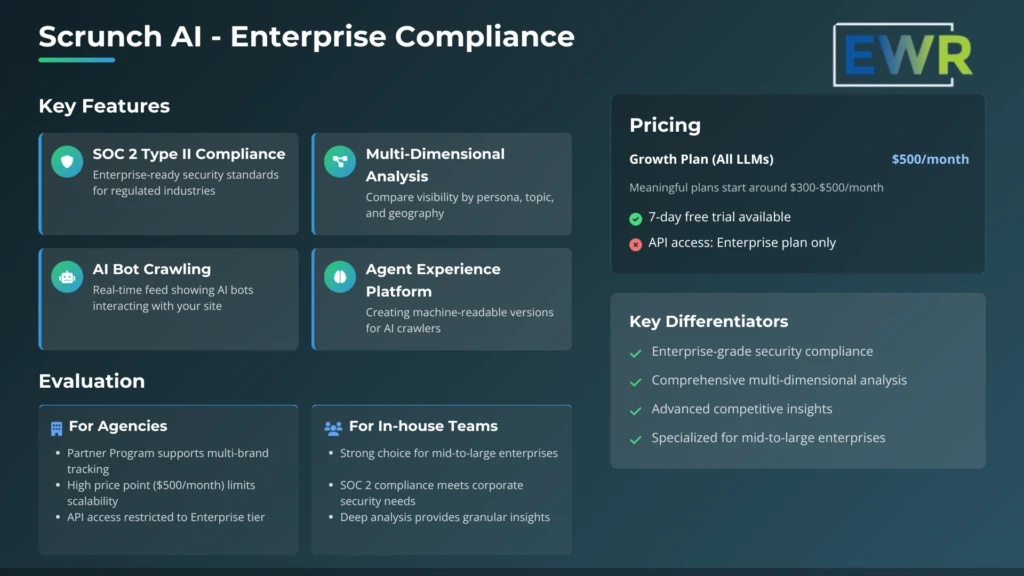Click checkmark next to Enterprise-grade security compliance

coord(636,353)
